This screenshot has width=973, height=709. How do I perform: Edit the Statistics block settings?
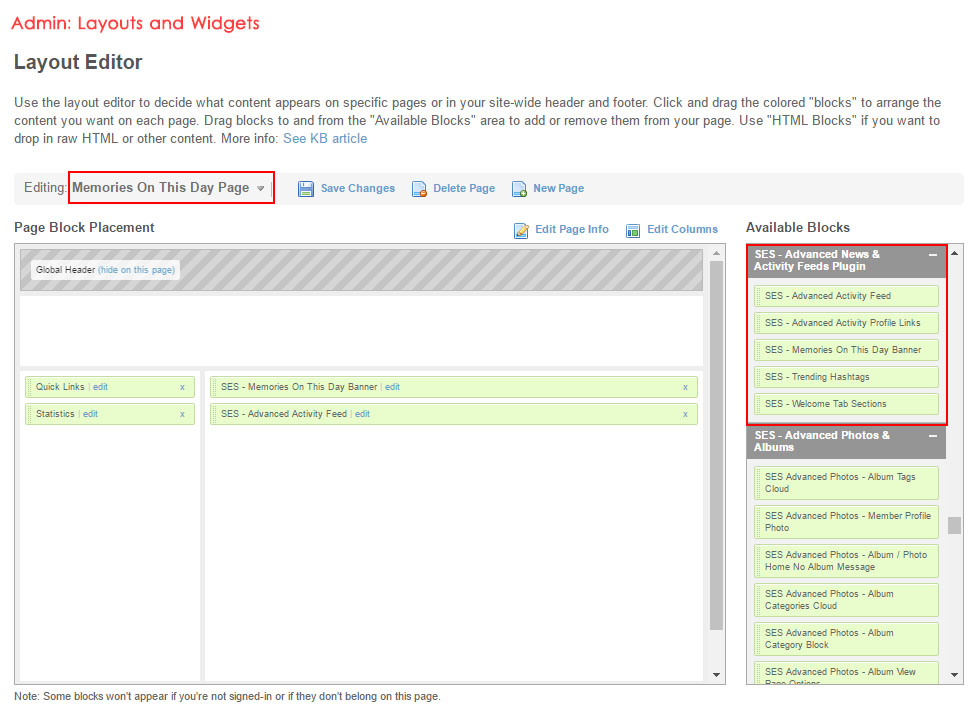(91, 414)
